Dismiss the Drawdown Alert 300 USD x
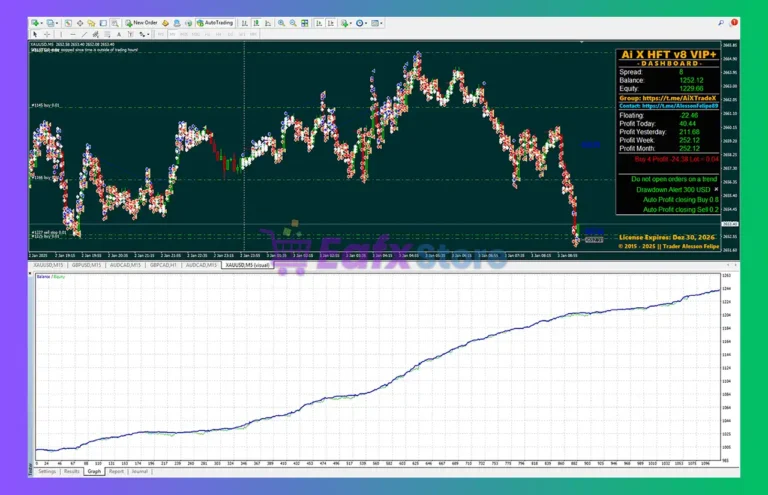 pyautogui.click(x=716, y=189)
